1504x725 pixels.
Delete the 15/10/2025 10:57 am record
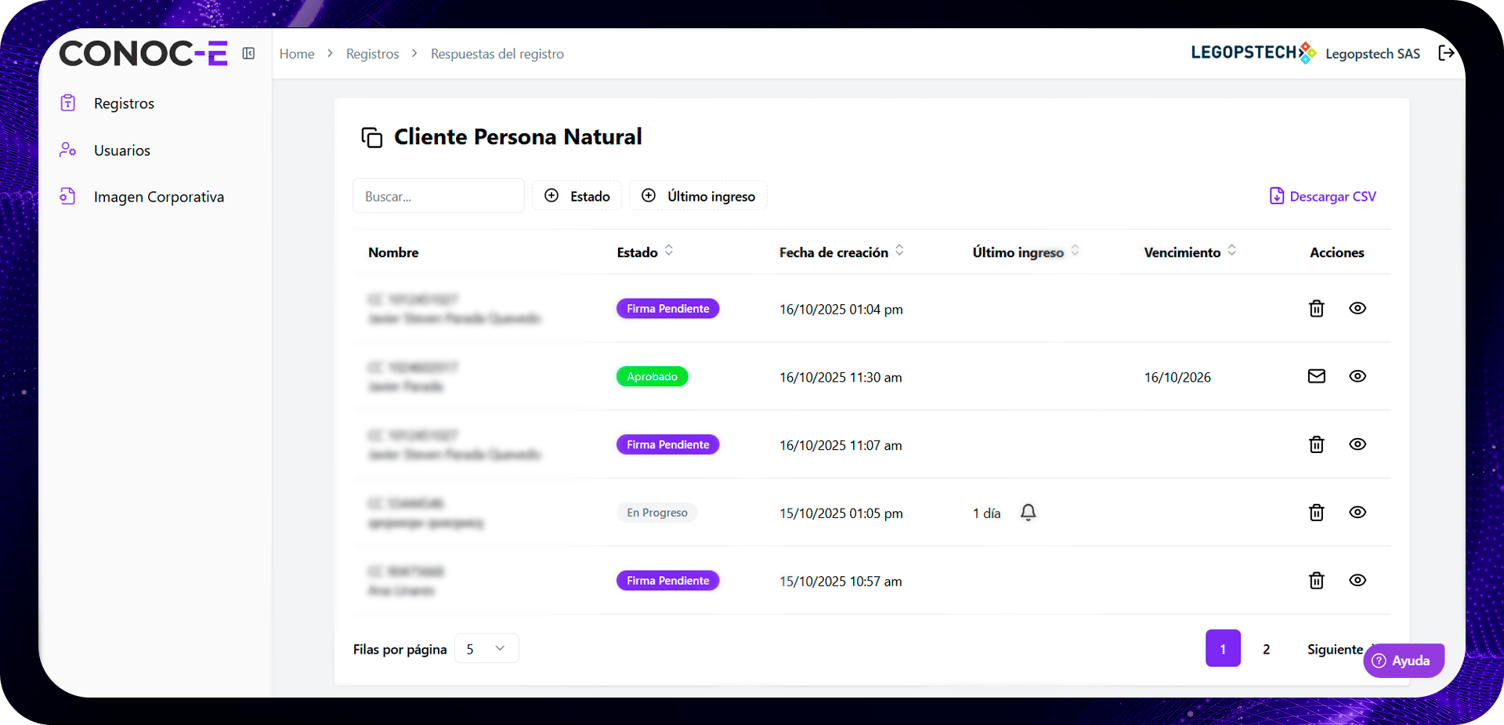pyautogui.click(x=1316, y=581)
